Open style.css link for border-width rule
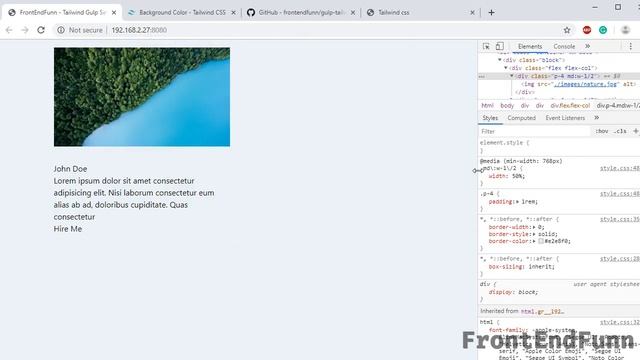This screenshot has height=360, width=640. coord(620,219)
